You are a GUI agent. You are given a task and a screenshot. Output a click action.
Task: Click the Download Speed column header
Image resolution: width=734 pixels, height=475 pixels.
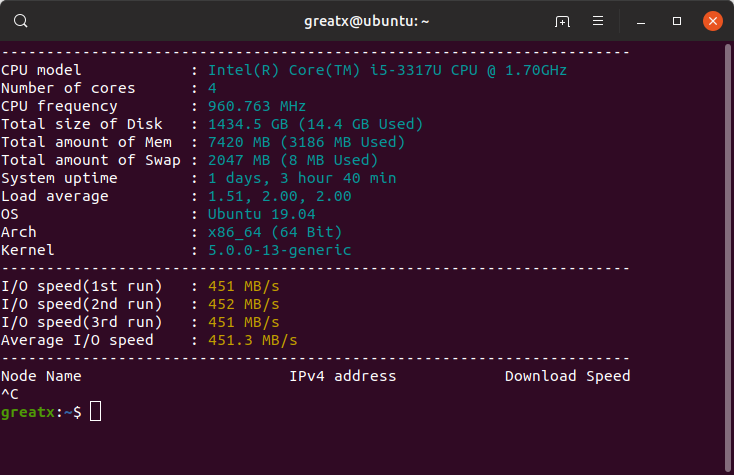click(x=567, y=376)
